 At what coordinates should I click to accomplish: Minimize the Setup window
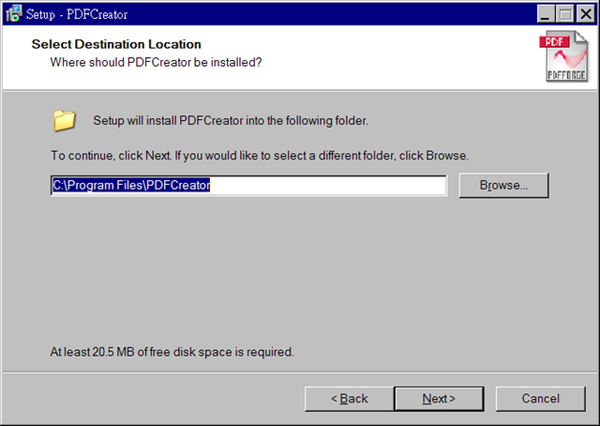tap(545, 14)
